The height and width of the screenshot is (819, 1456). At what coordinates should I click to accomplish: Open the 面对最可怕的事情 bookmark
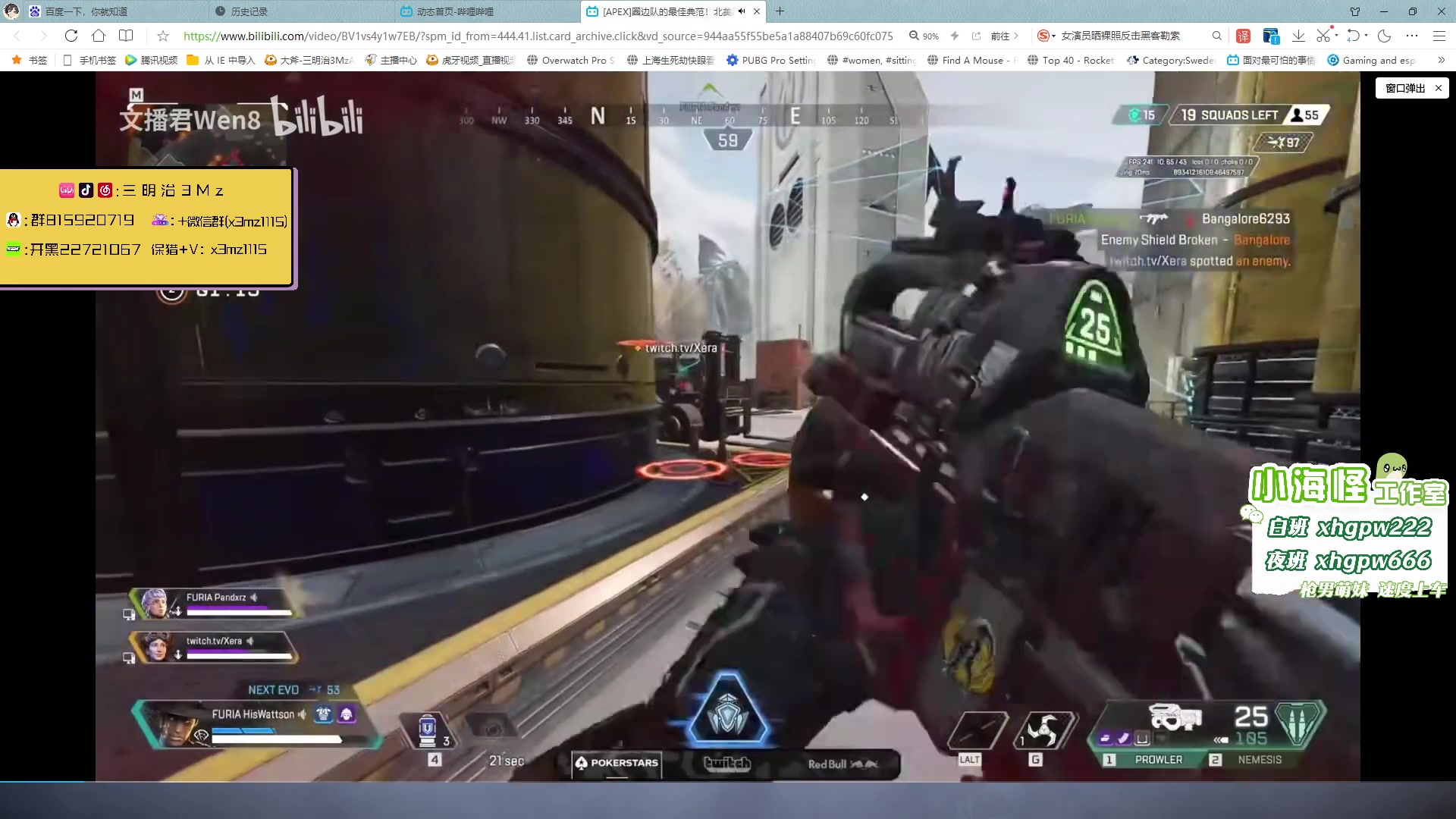click(x=1271, y=60)
